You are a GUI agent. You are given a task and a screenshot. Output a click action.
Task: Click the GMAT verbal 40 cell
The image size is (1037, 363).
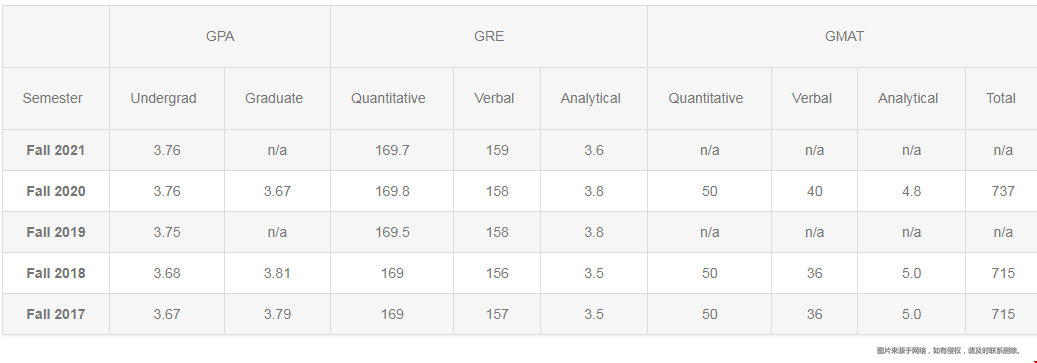point(814,191)
